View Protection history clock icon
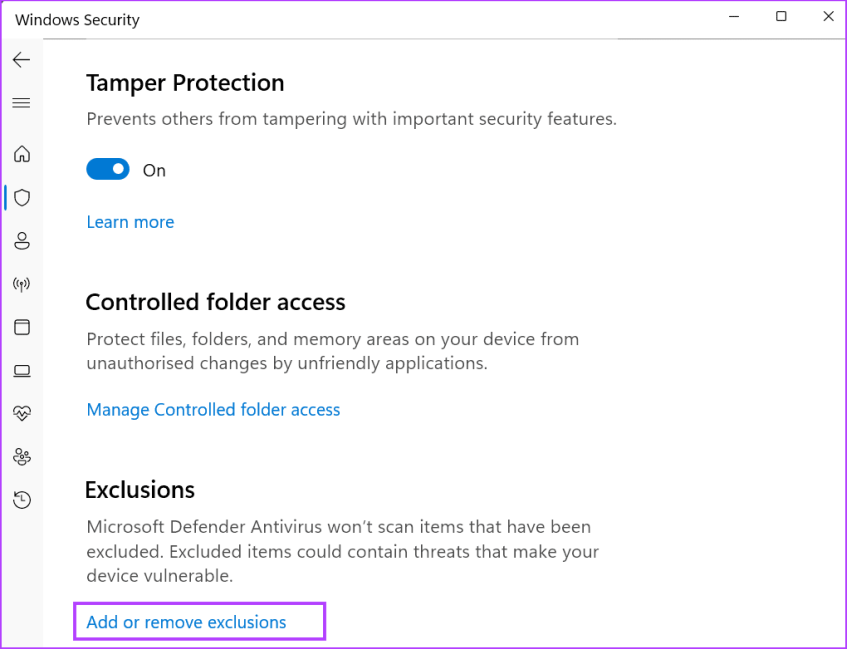The image size is (847, 649). point(22,499)
